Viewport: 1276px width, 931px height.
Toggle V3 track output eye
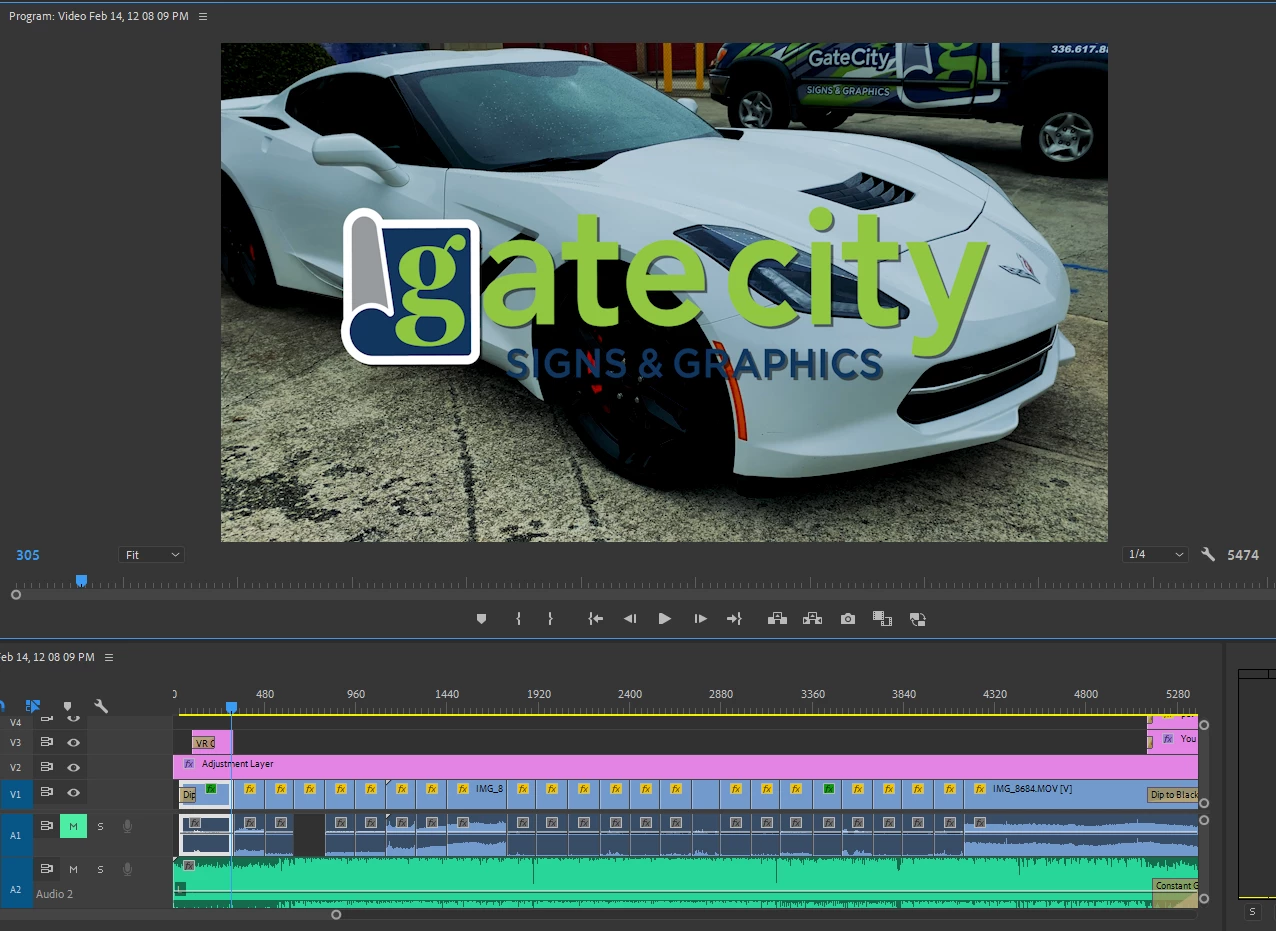[73, 742]
